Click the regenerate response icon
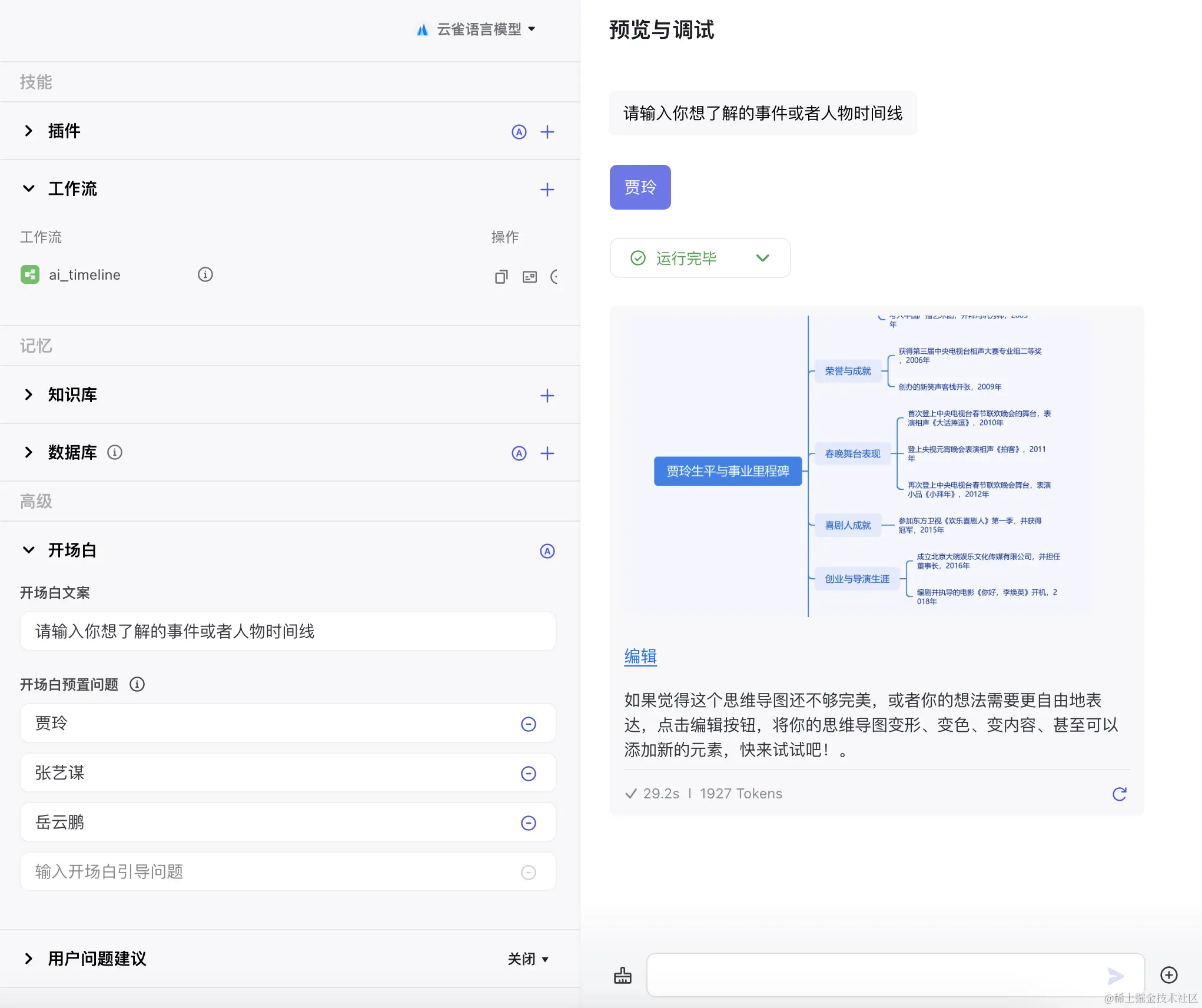The width and height of the screenshot is (1202, 1008). tap(1119, 794)
